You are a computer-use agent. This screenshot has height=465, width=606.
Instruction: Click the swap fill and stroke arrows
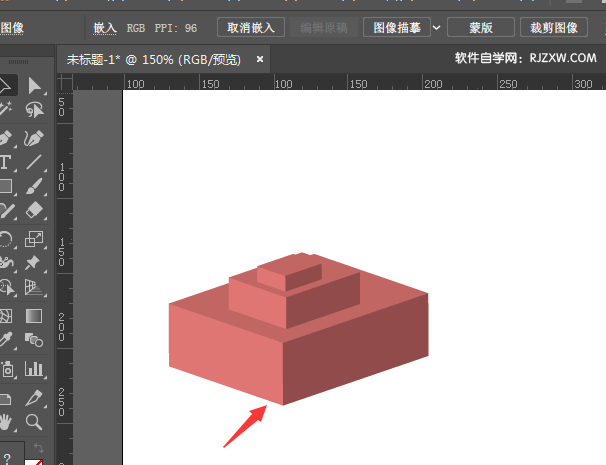pos(39,447)
